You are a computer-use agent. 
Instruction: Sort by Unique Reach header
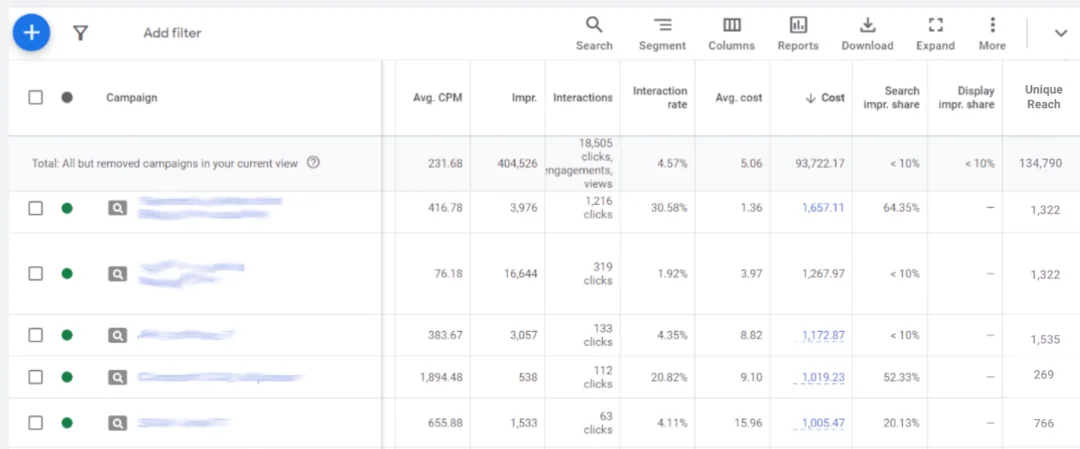[1043, 97]
